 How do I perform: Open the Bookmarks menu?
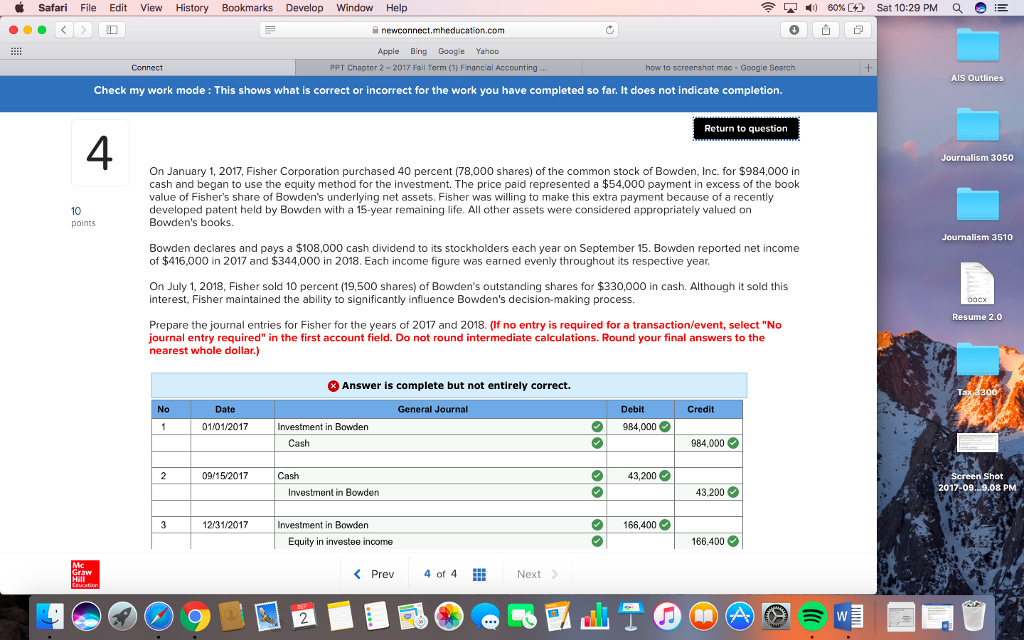coord(247,8)
